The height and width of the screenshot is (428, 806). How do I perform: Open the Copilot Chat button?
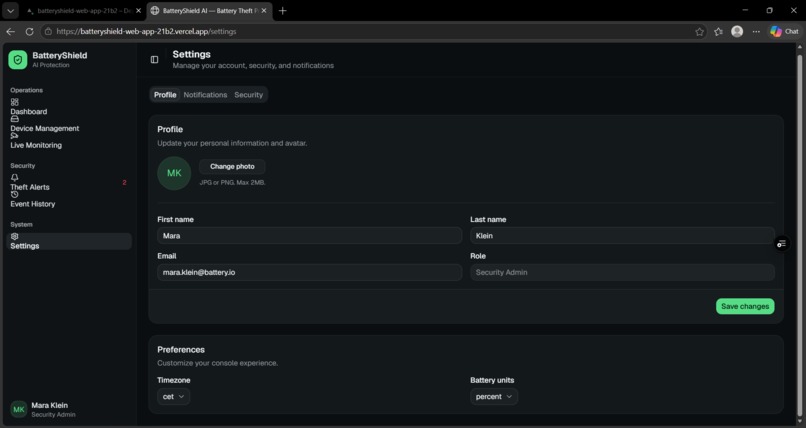[784, 32]
